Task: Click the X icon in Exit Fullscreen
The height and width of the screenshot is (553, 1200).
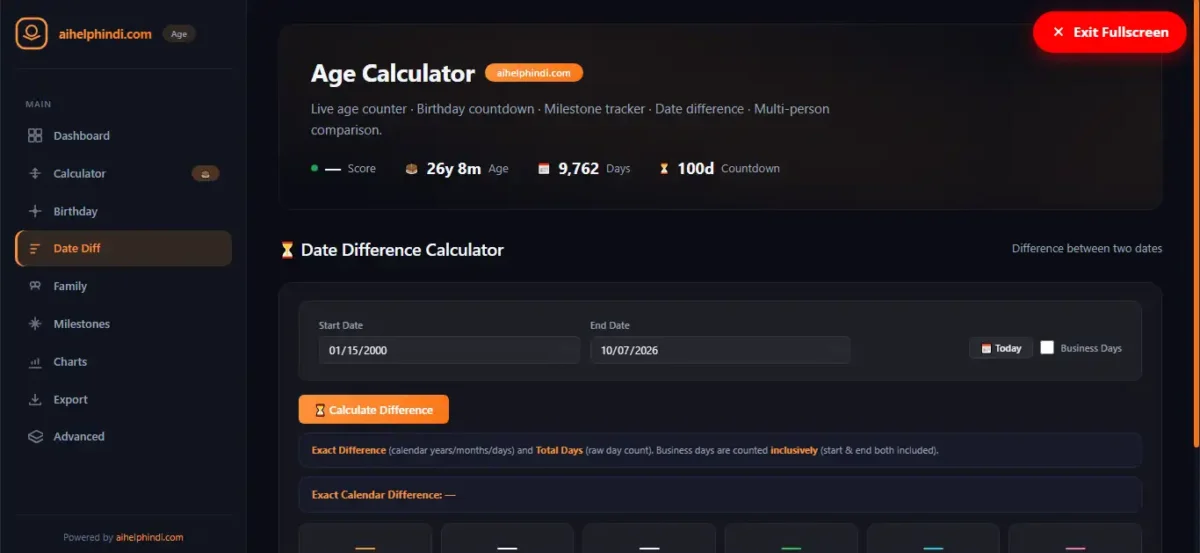Action: (1058, 32)
